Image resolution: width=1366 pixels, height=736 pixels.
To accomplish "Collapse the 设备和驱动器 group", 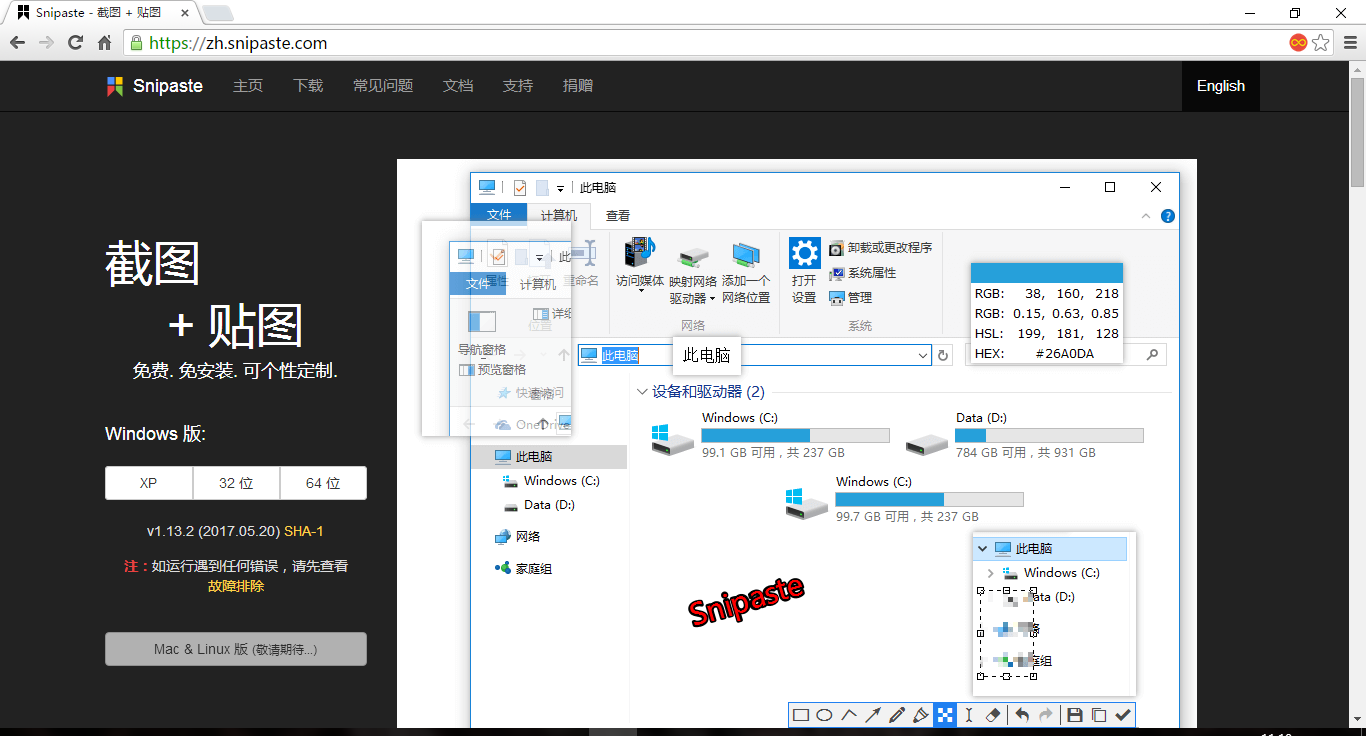I will click(x=642, y=392).
